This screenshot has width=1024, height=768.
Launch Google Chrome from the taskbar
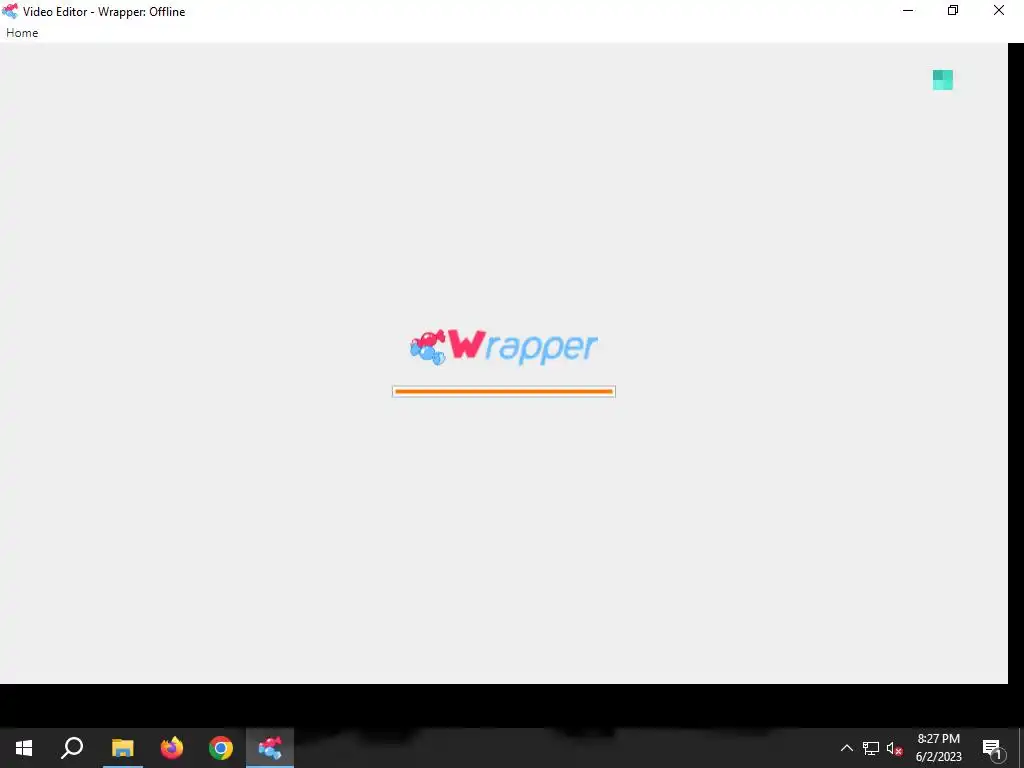221,748
